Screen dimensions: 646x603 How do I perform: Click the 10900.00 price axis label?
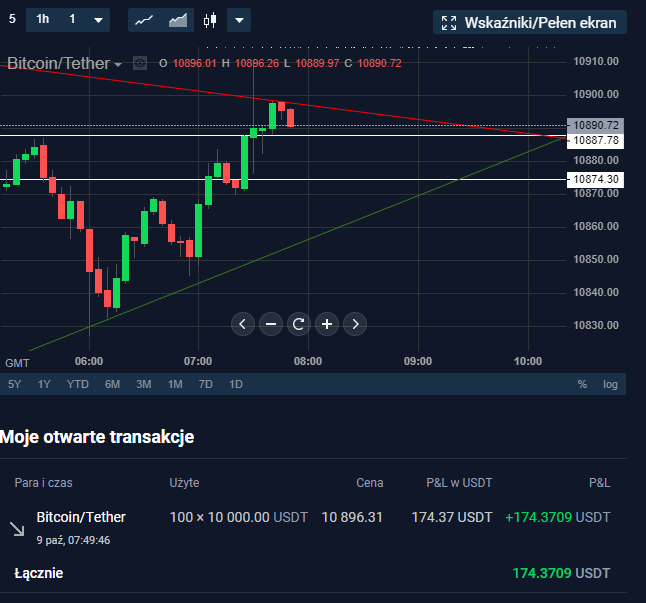tap(596, 94)
